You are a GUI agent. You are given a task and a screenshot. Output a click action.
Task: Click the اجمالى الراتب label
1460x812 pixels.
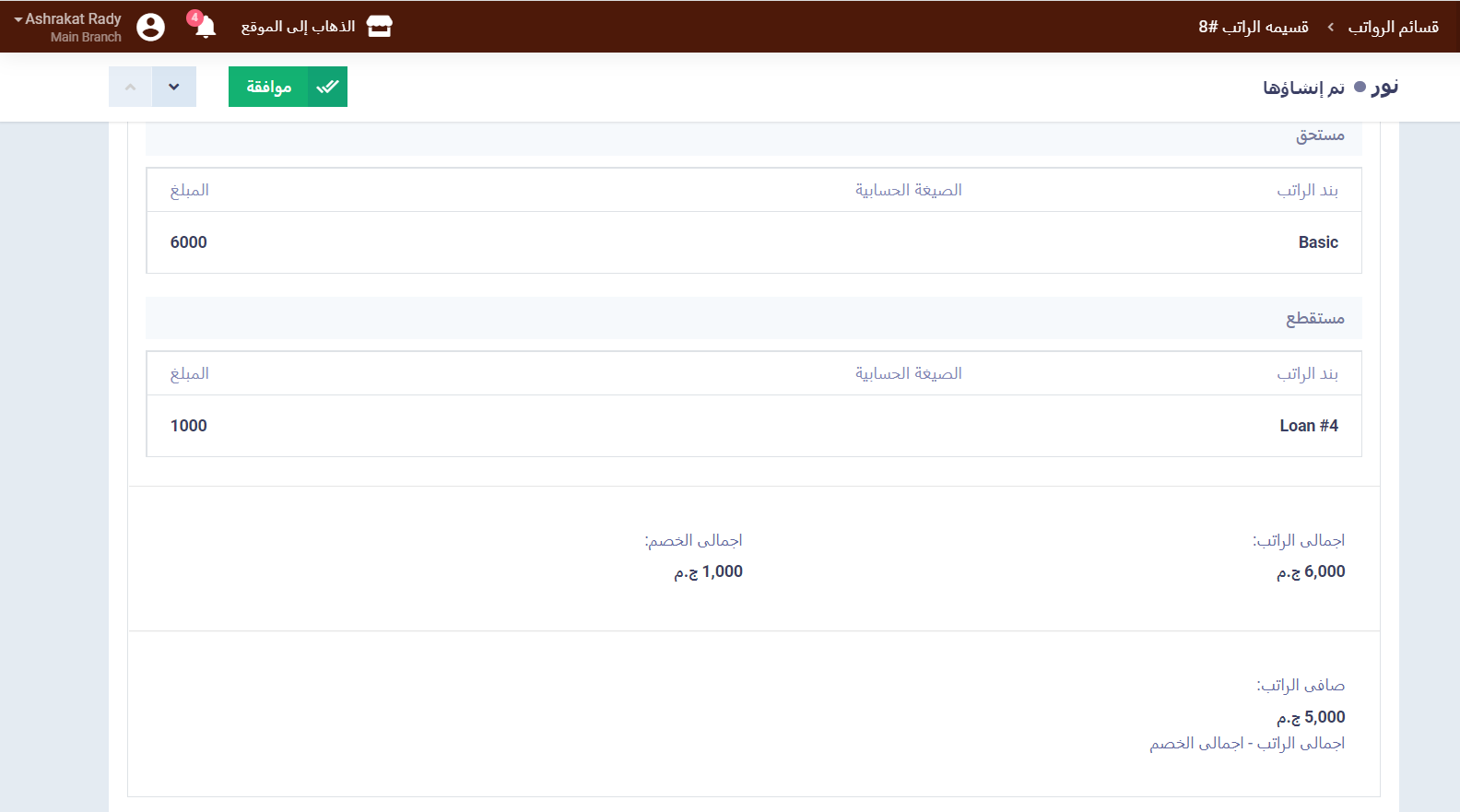pos(1299,540)
